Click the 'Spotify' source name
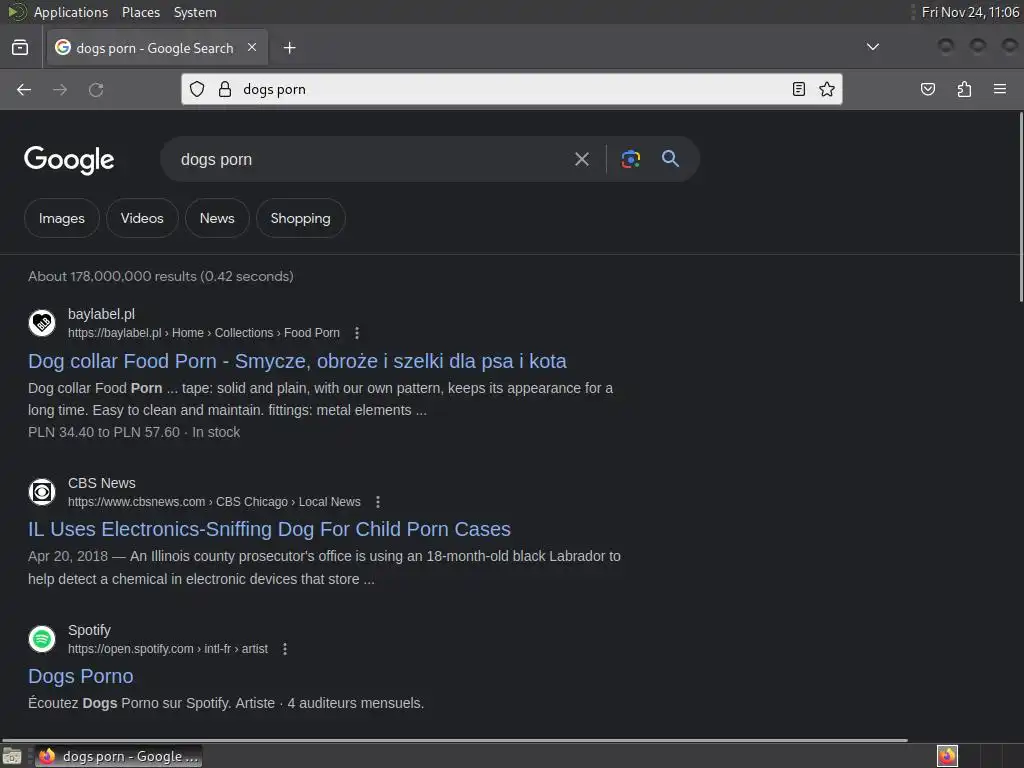 [x=89, y=630]
